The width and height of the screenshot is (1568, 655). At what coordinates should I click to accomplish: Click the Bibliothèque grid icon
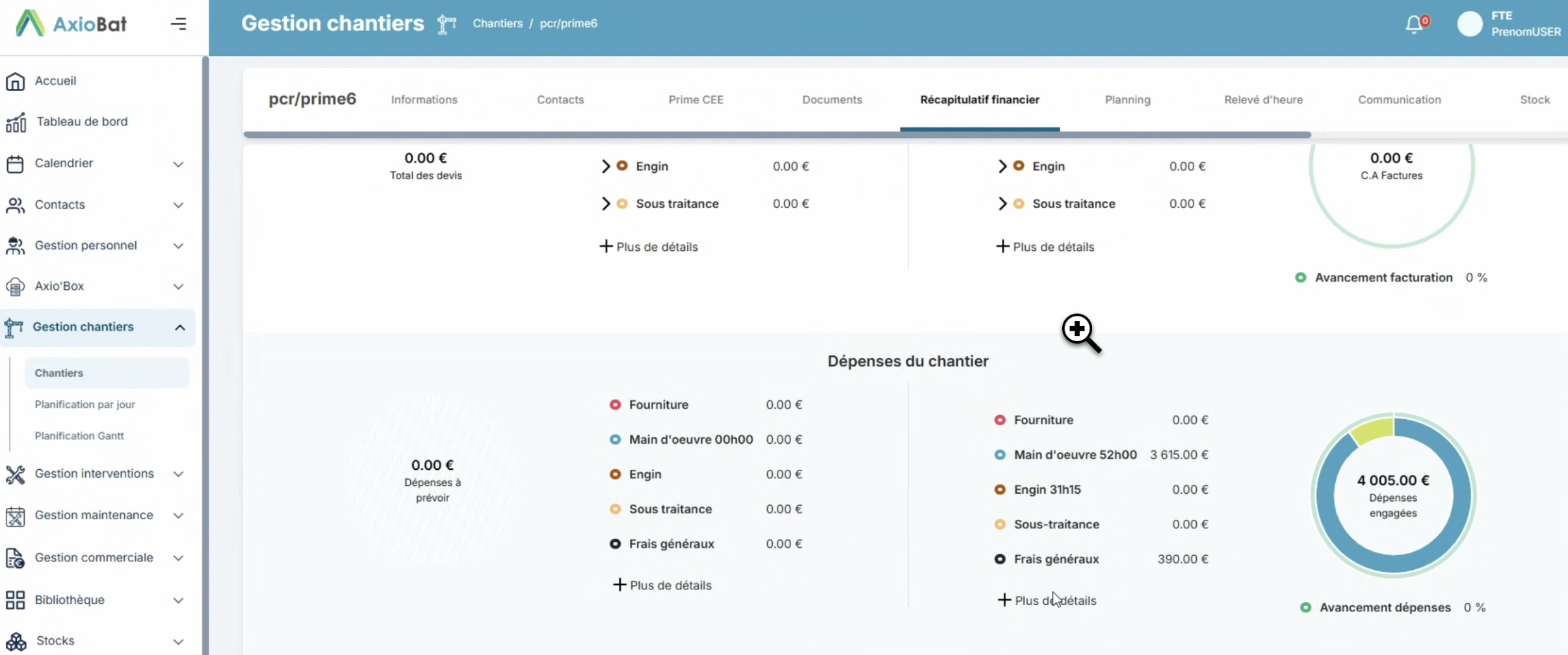pyautogui.click(x=15, y=600)
